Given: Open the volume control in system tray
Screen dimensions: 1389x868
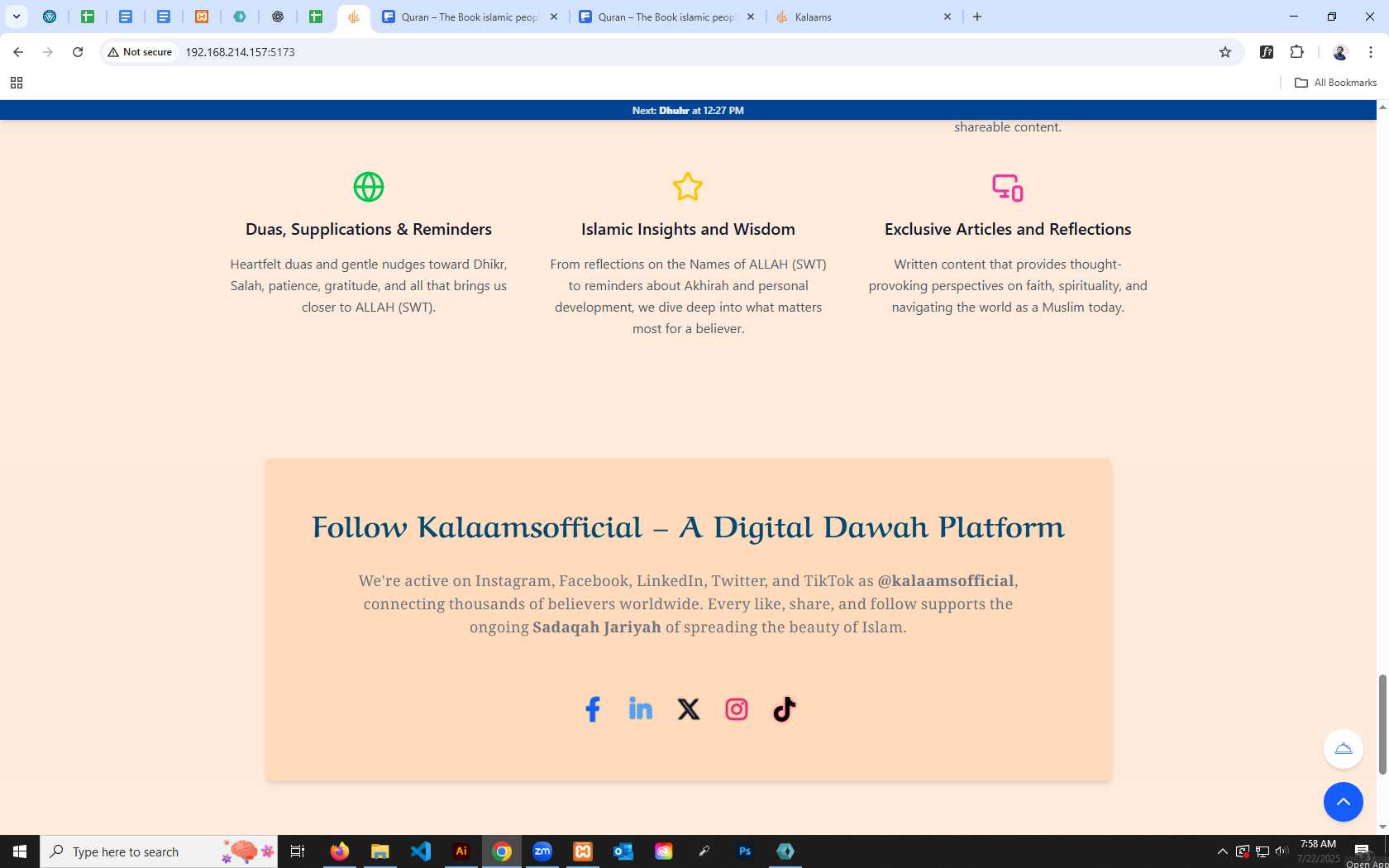Looking at the screenshot, I should (1282, 851).
